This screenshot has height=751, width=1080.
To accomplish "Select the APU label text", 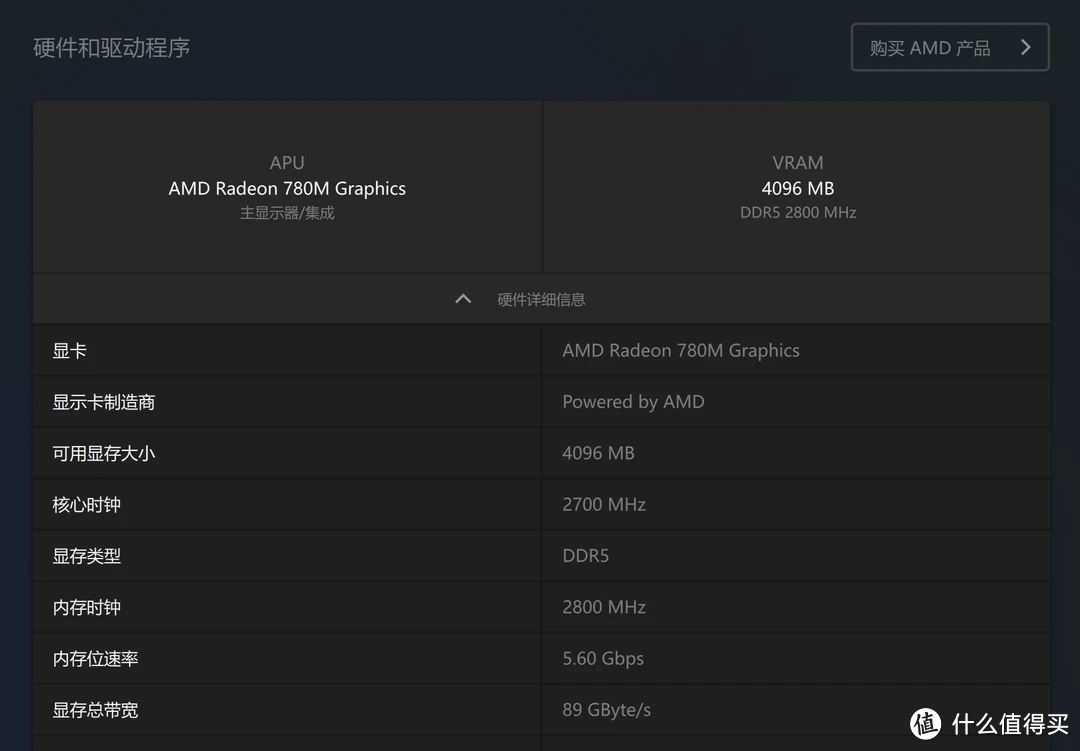I will [287, 163].
